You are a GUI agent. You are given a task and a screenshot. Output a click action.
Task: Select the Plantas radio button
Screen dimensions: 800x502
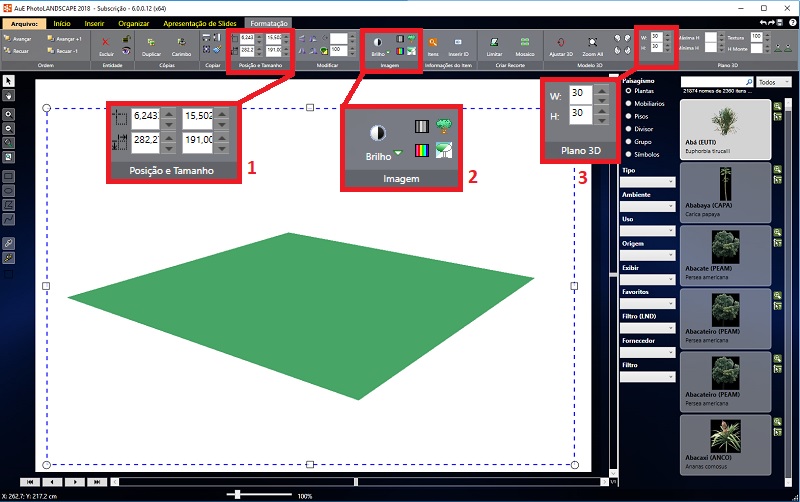click(628, 90)
